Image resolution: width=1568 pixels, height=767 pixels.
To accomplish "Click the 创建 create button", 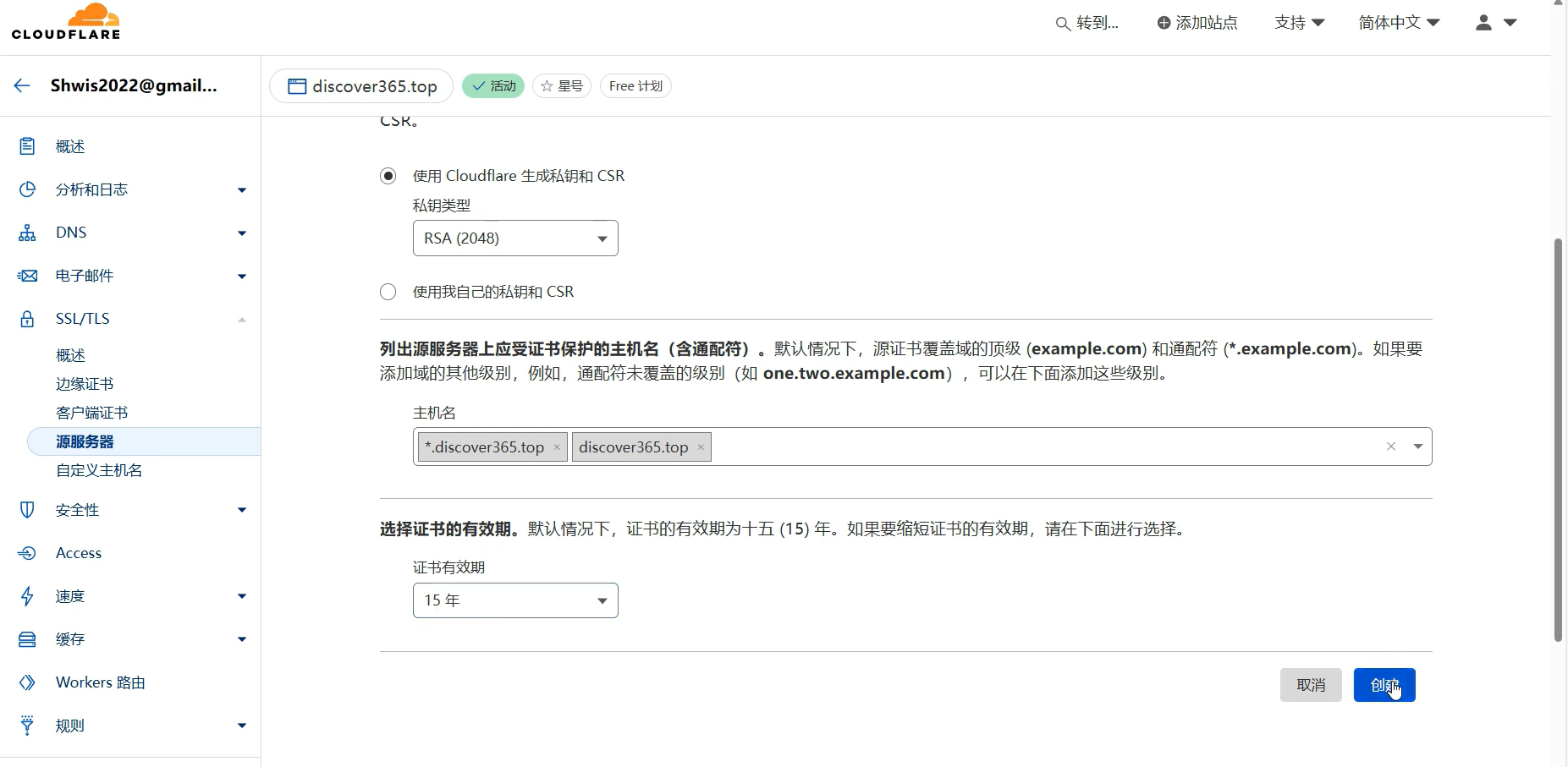I will pos(1384,685).
